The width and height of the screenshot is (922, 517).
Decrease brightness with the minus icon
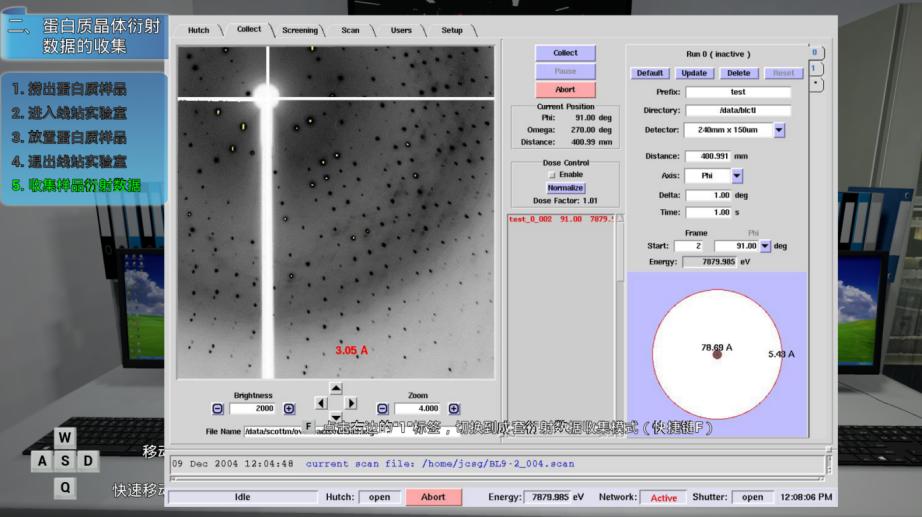[217, 409]
